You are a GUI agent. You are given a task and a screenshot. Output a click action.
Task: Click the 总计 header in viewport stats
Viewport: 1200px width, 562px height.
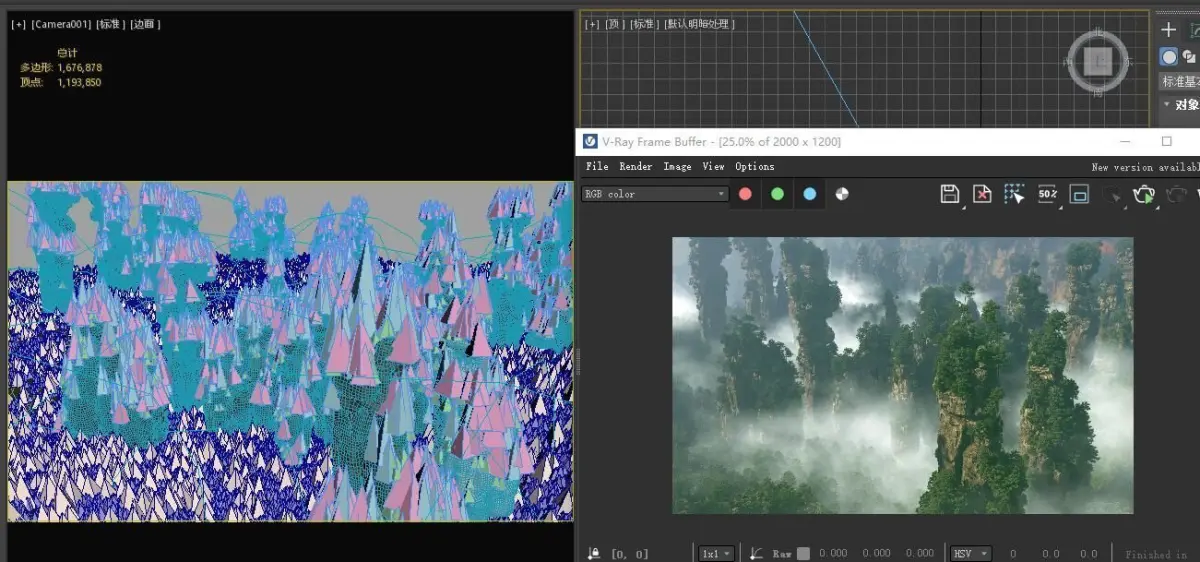point(67,53)
